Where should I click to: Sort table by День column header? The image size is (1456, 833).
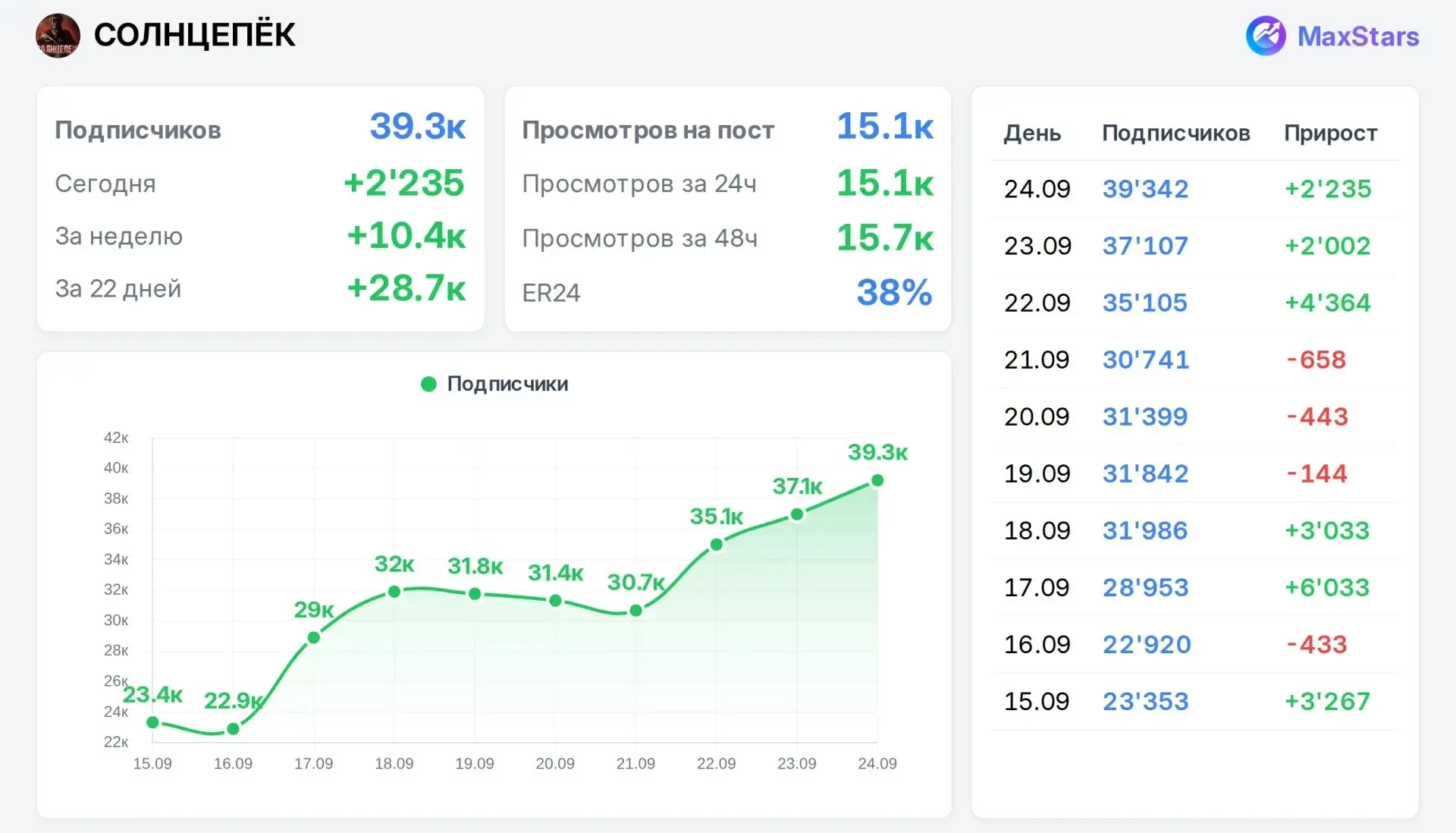click(1032, 133)
